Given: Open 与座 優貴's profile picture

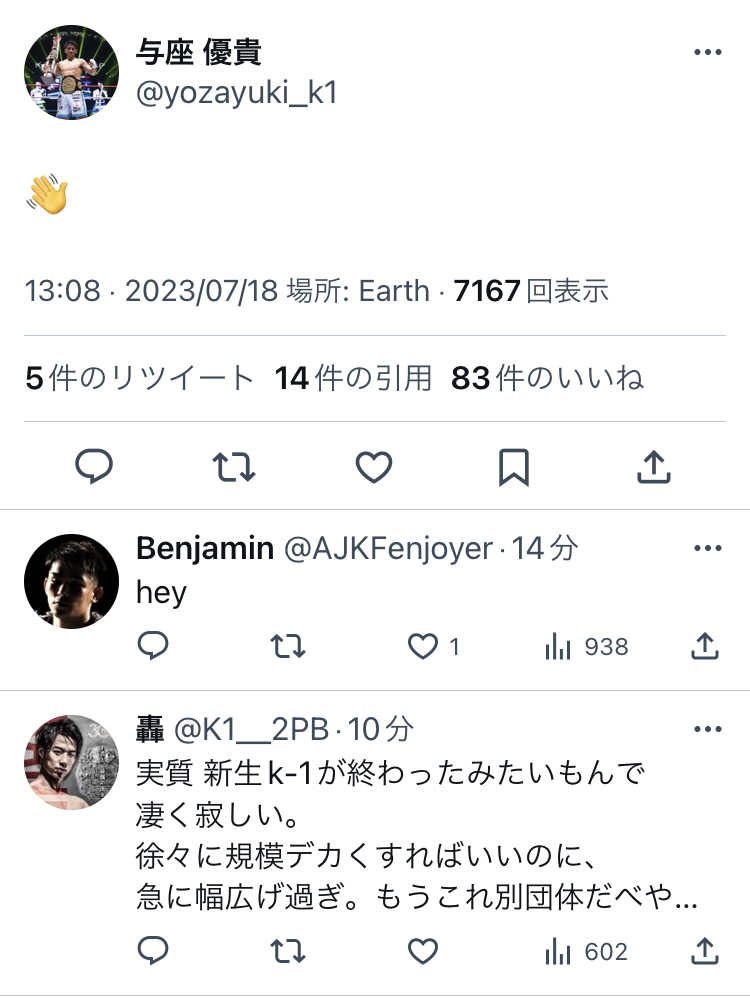Looking at the screenshot, I should (71, 73).
